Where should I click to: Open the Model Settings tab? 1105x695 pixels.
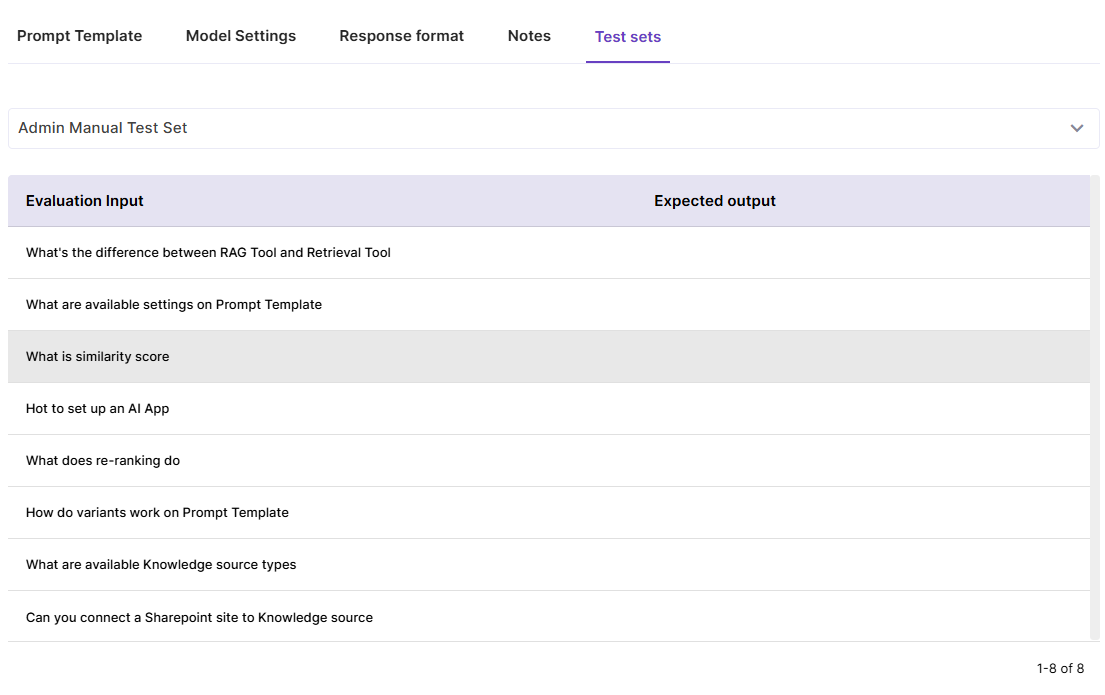coord(241,36)
